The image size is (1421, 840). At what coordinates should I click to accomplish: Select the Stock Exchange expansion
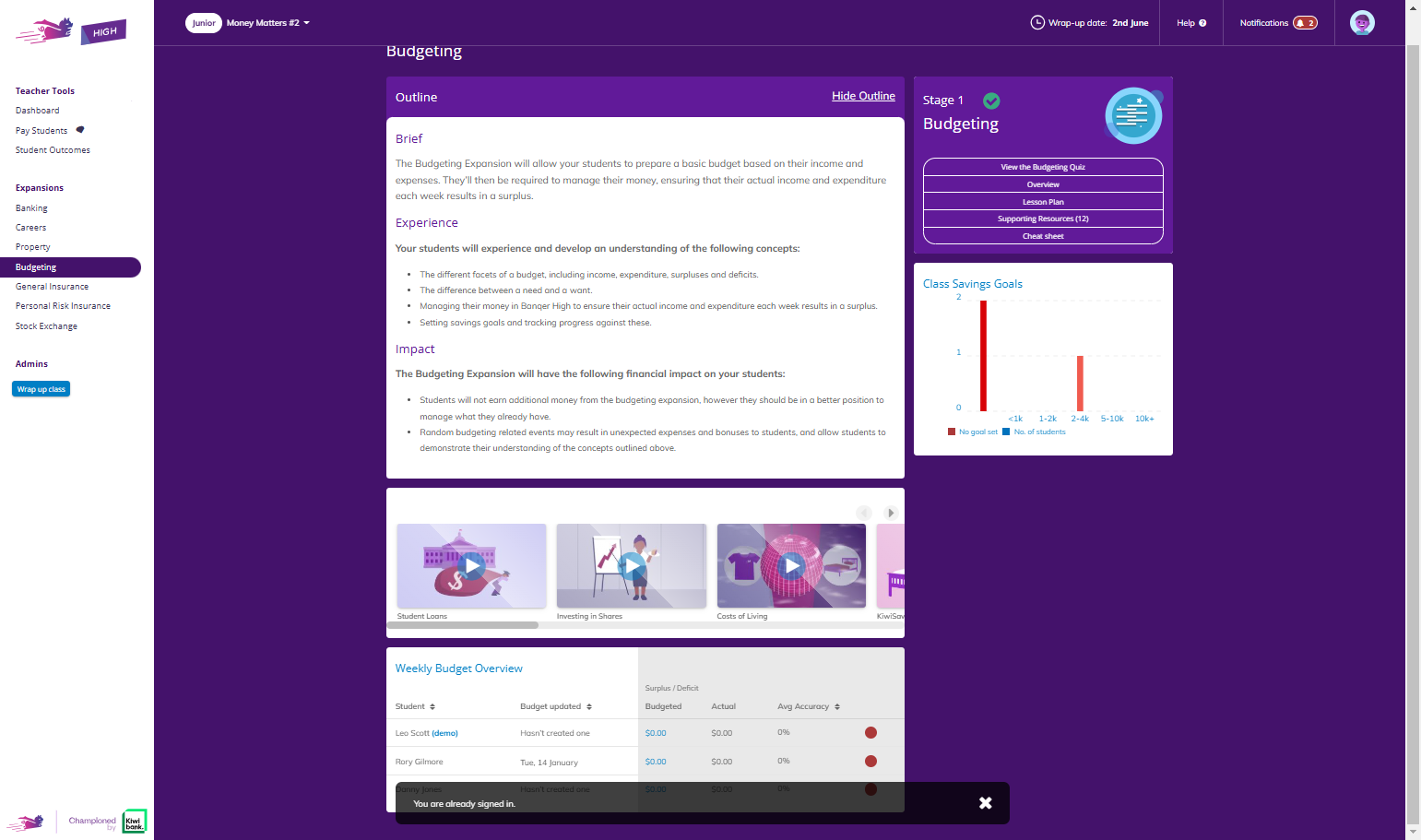(46, 326)
